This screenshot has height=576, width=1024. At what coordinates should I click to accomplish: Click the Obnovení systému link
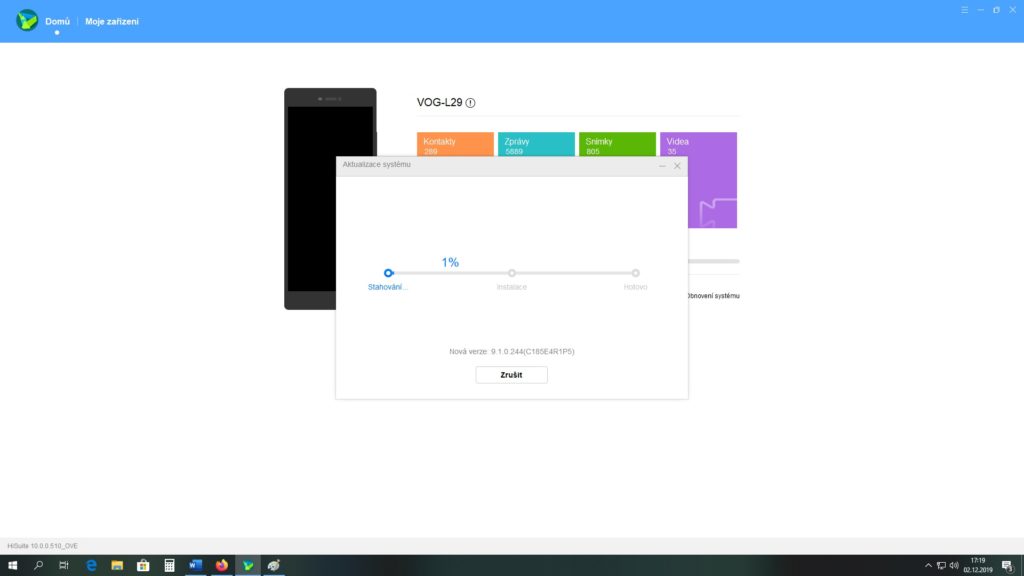click(x=713, y=296)
